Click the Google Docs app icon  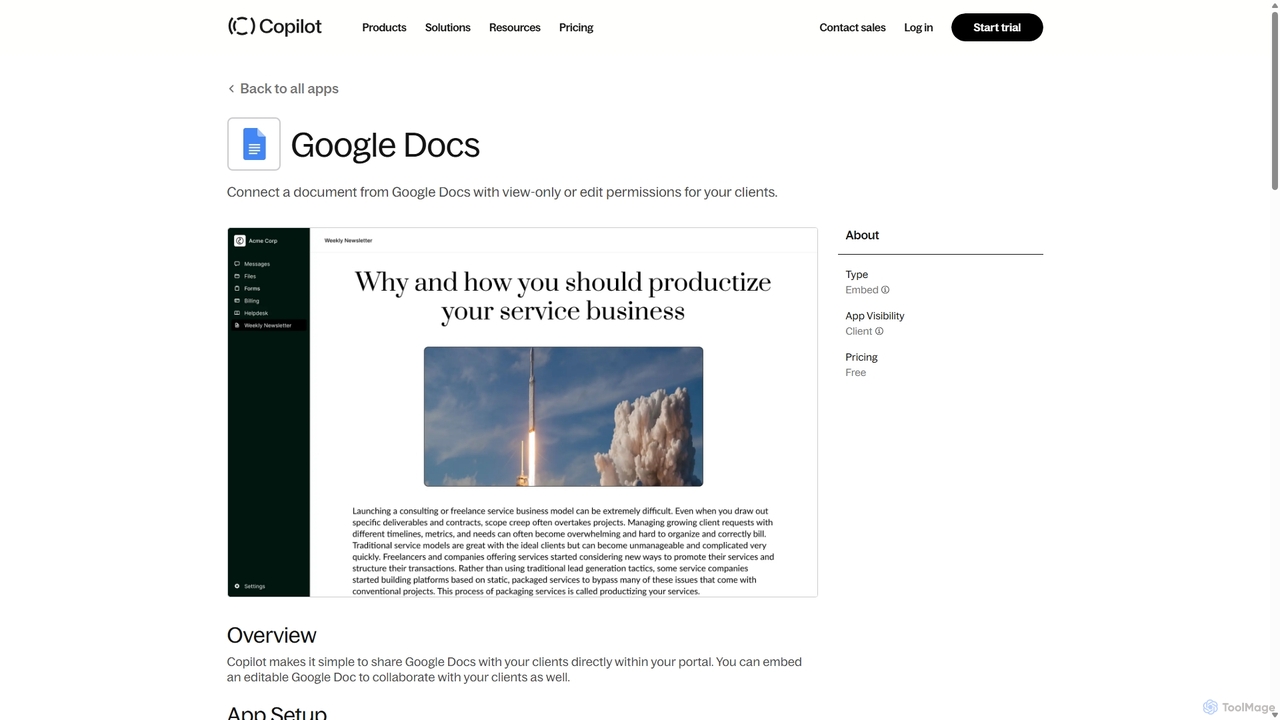pyautogui.click(x=254, y=144)
